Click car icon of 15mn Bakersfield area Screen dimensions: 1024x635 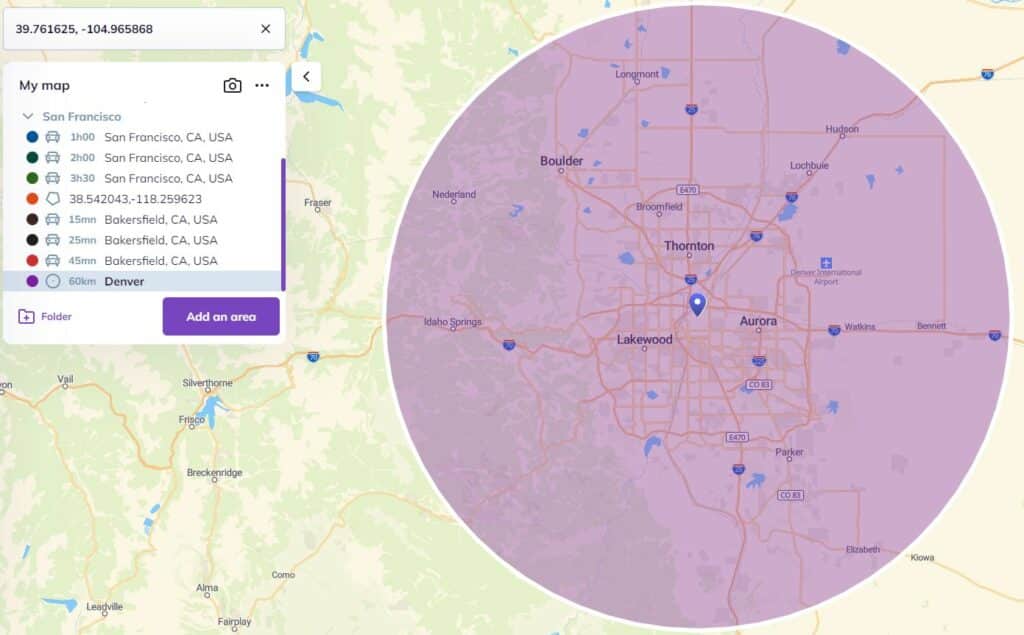point(53,220)
